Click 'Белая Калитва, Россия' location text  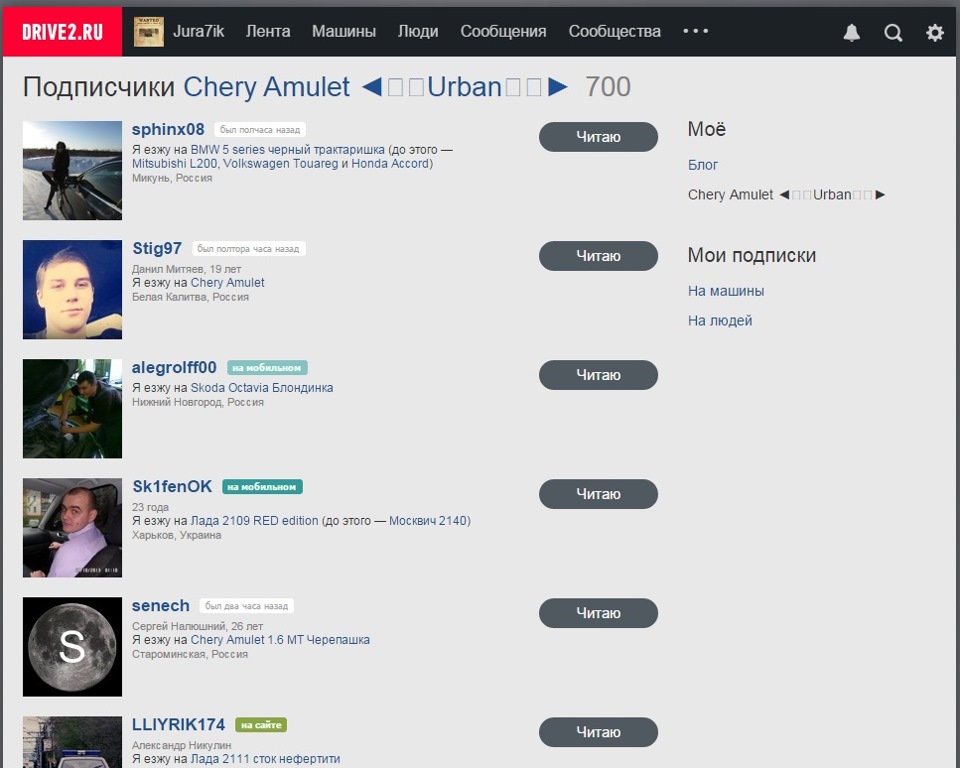click(190, 296)
